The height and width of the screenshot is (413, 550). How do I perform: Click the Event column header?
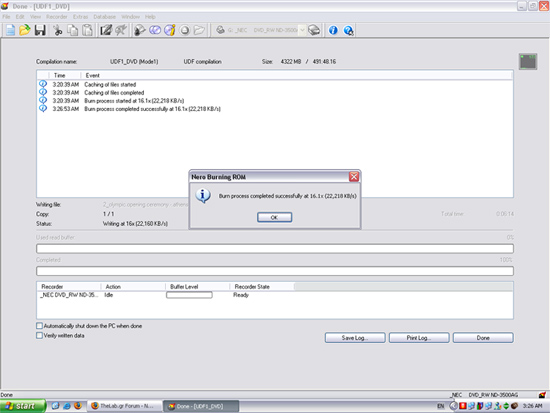point(296,75)
